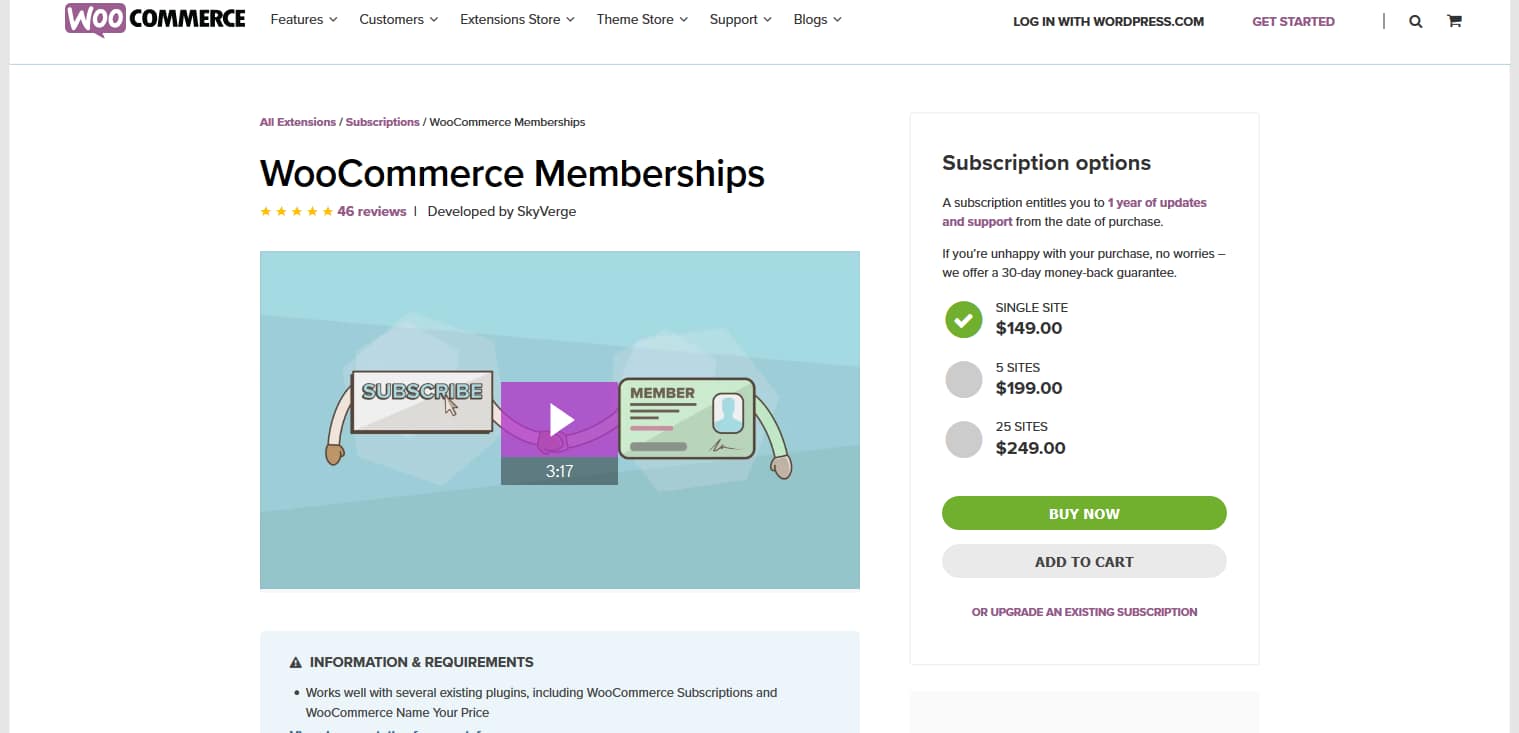Open the Blogs menu
The height and width of the screenshot is (733, 1519).
817,19
